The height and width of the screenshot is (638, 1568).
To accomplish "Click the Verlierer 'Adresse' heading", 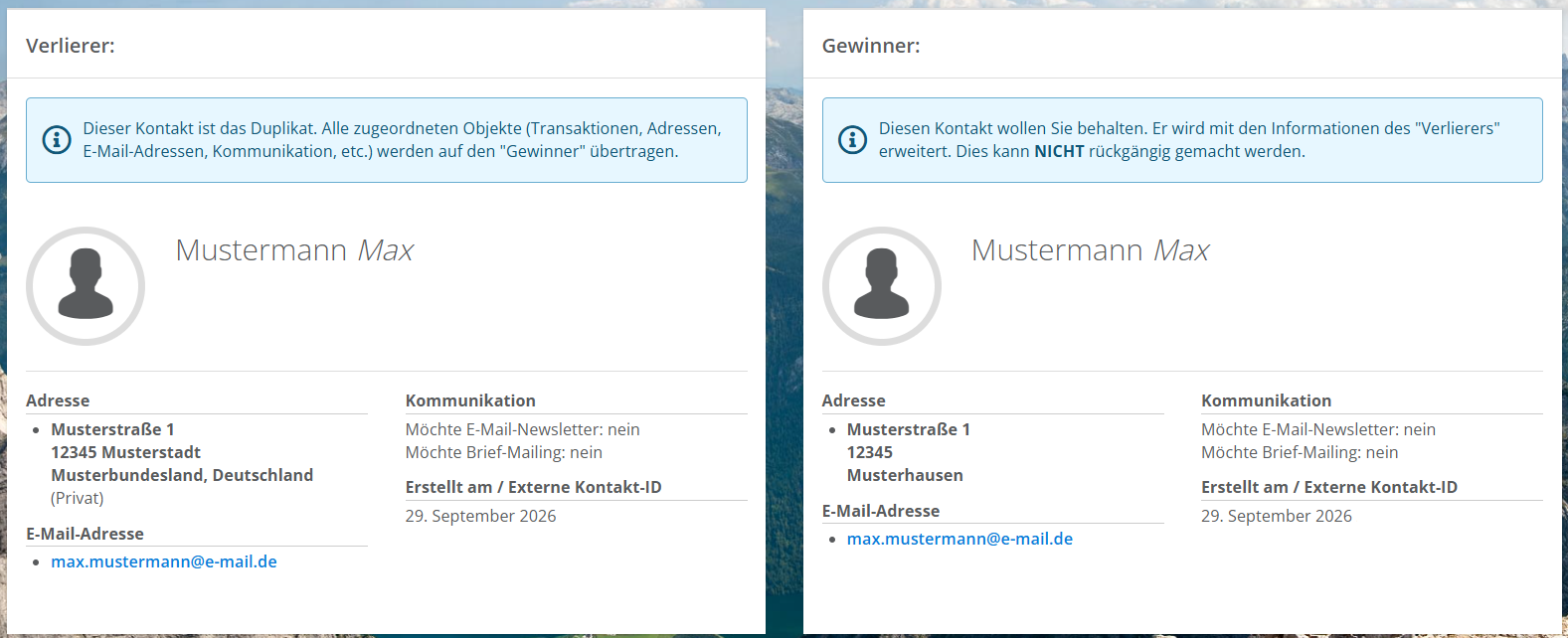I will [x=58, y=400].
